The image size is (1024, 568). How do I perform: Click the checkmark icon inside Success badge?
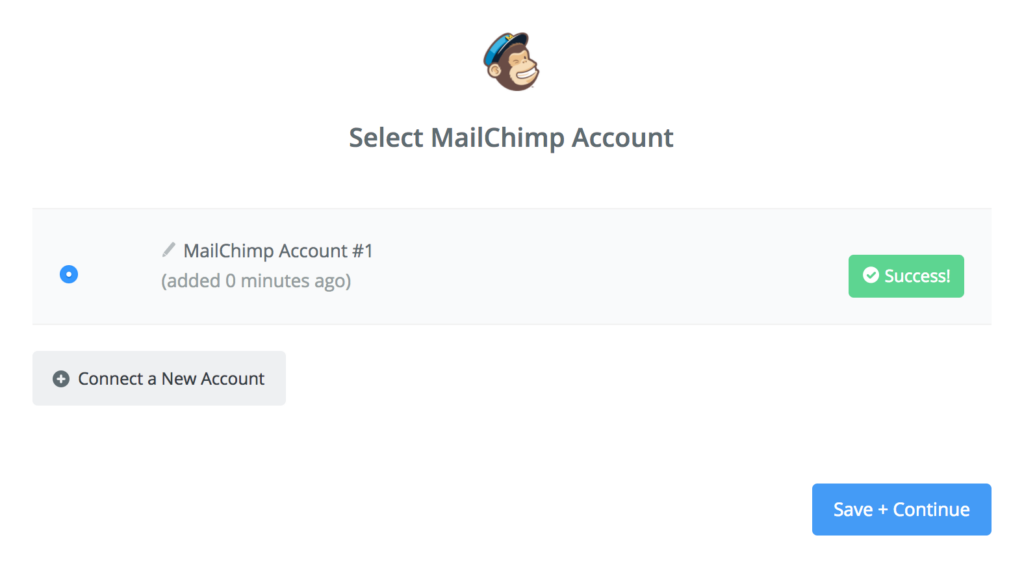(x=871, y=276)
